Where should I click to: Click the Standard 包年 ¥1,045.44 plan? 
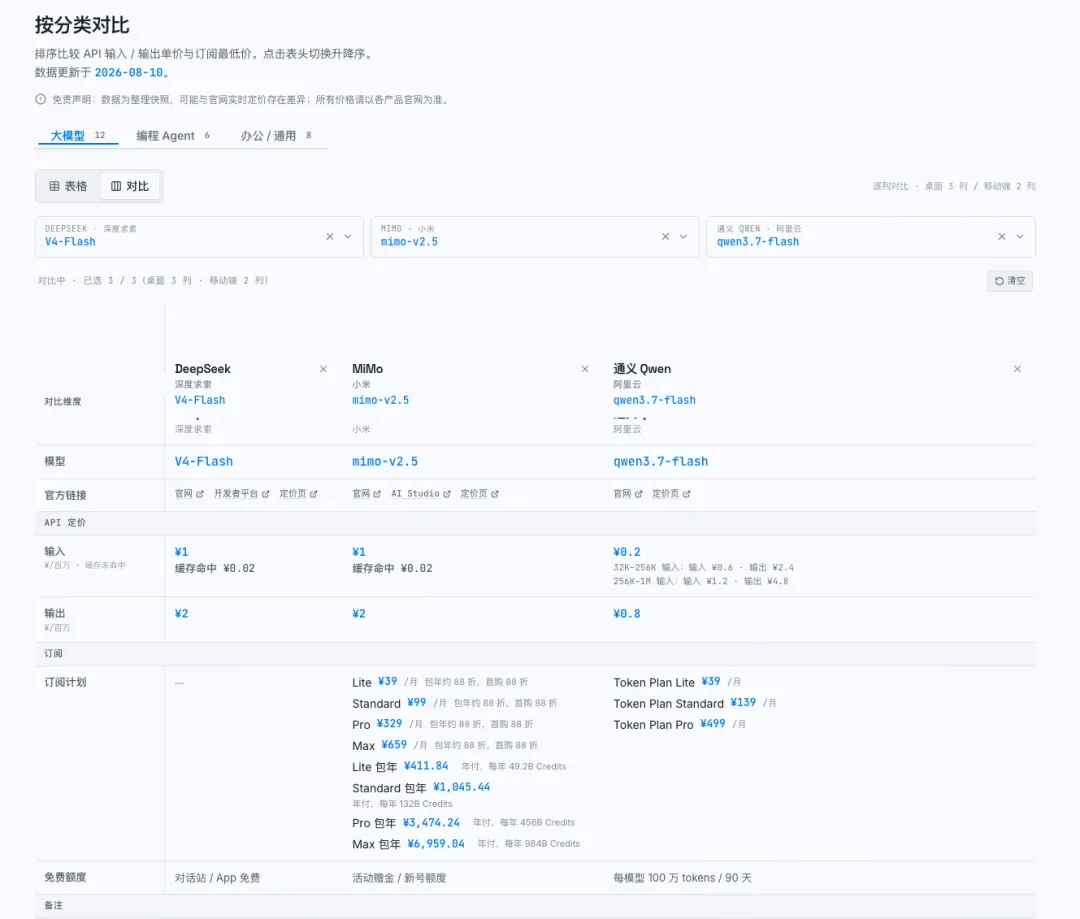coord(422,794)
